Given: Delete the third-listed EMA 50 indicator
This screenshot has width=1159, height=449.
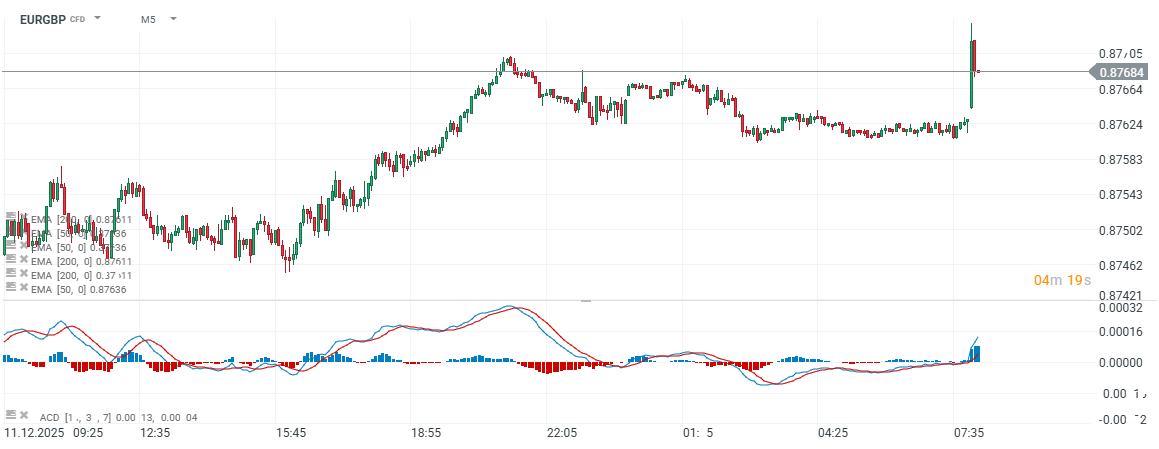Looking at the screenshot, I should [x=23, y=245].
